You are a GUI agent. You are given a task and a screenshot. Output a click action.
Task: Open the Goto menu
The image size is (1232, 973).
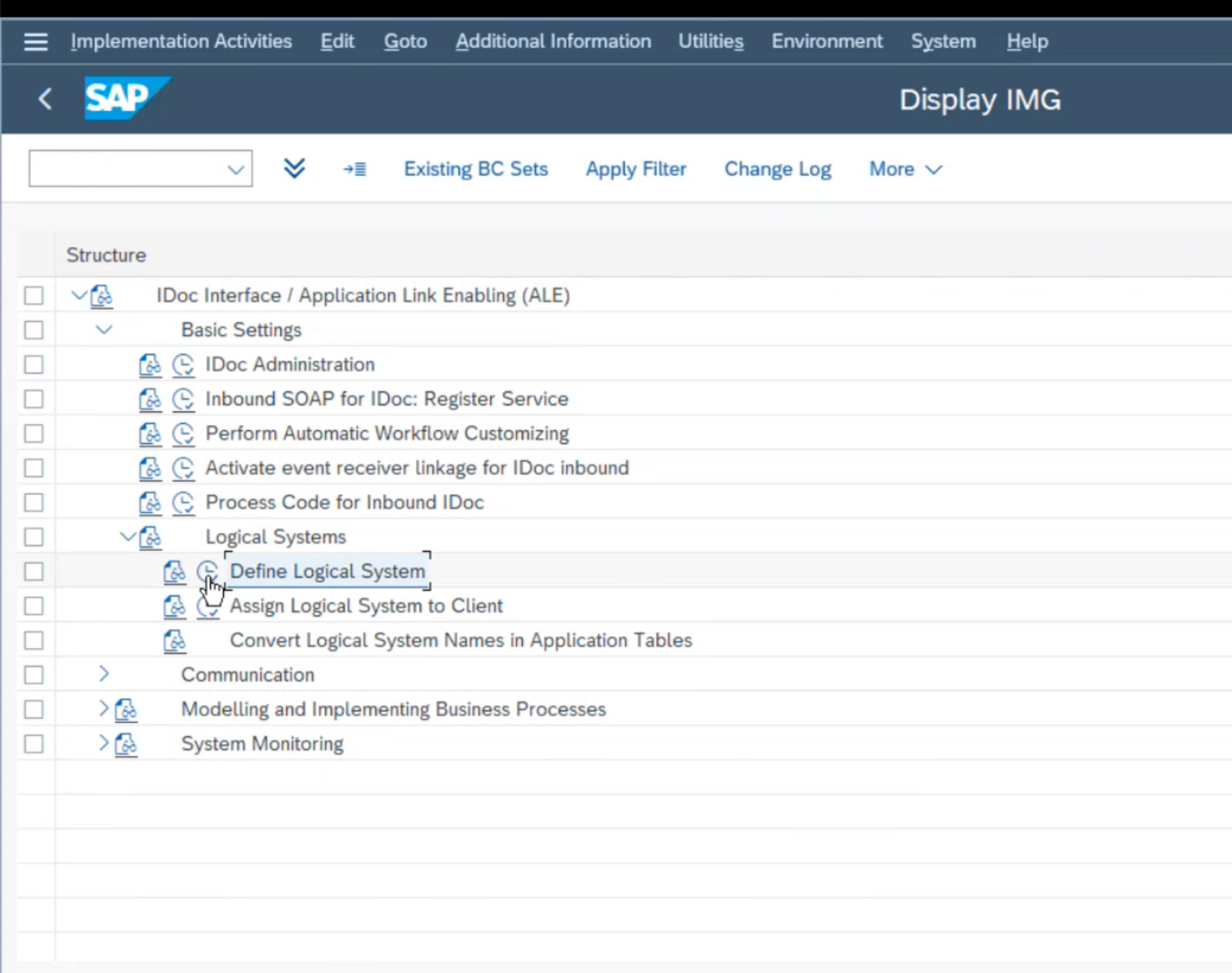point(405,41)
